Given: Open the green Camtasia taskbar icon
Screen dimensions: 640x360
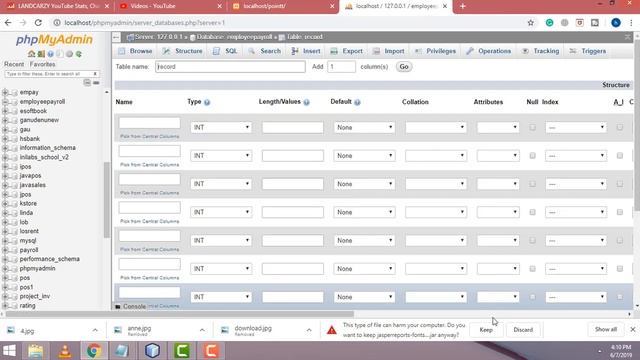Looking at the screenshot, I should pos(182,351).
